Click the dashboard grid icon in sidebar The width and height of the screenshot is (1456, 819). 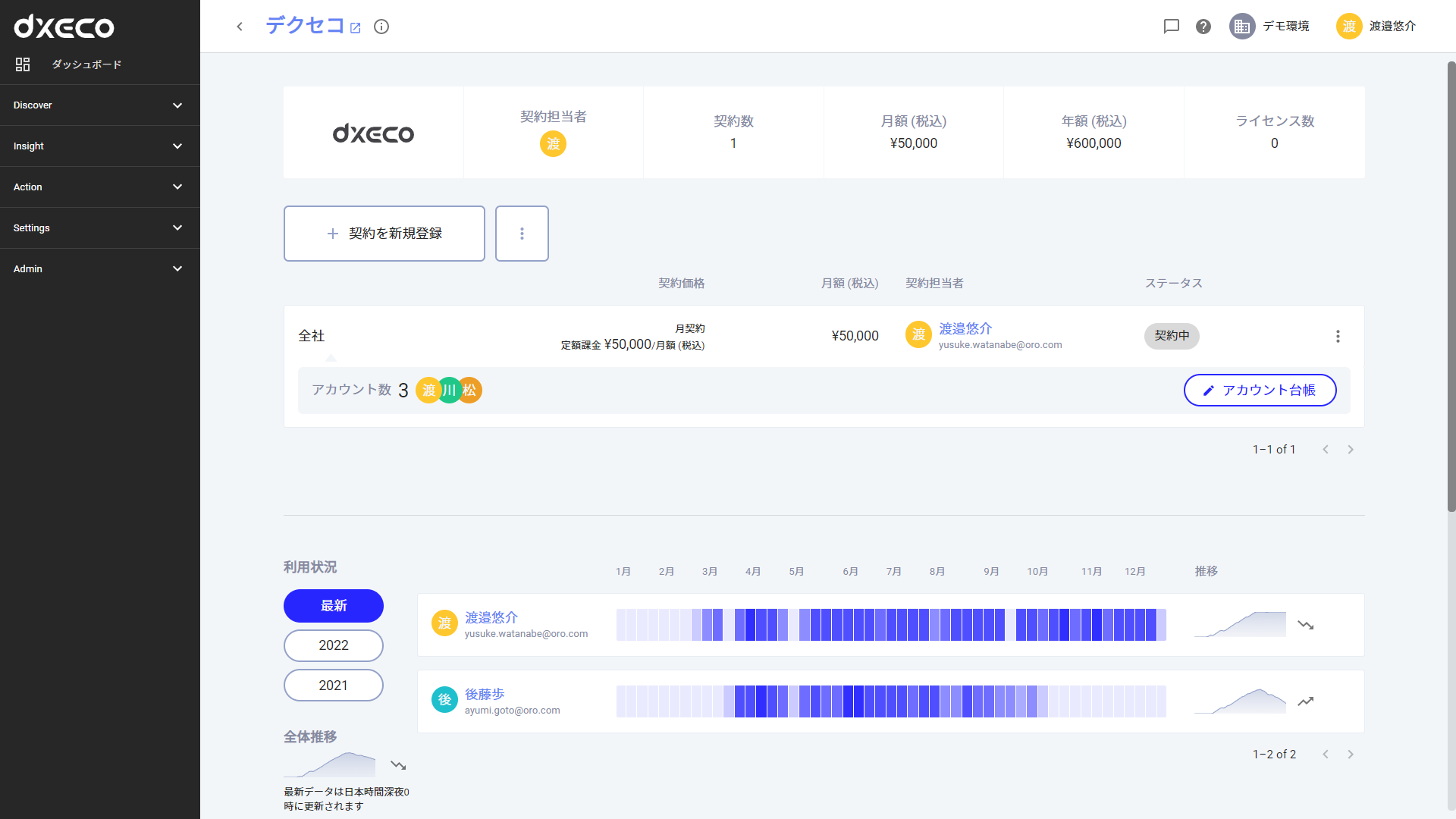[22, 65]
